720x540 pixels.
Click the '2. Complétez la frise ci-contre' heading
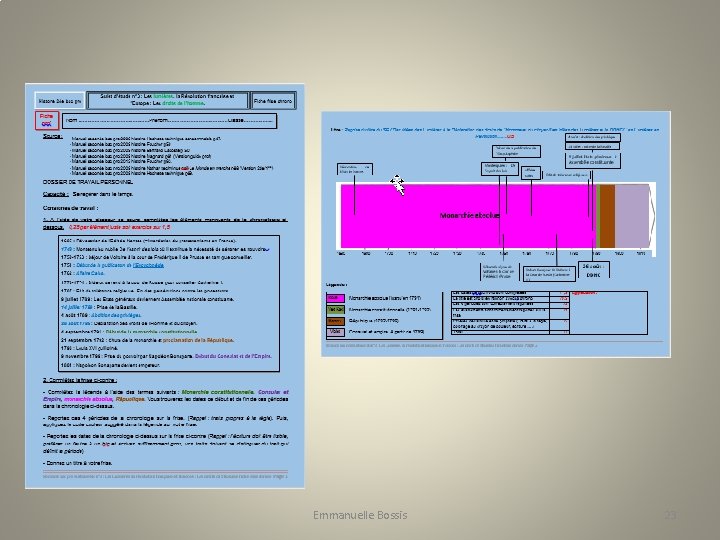(x=80, y=380)
